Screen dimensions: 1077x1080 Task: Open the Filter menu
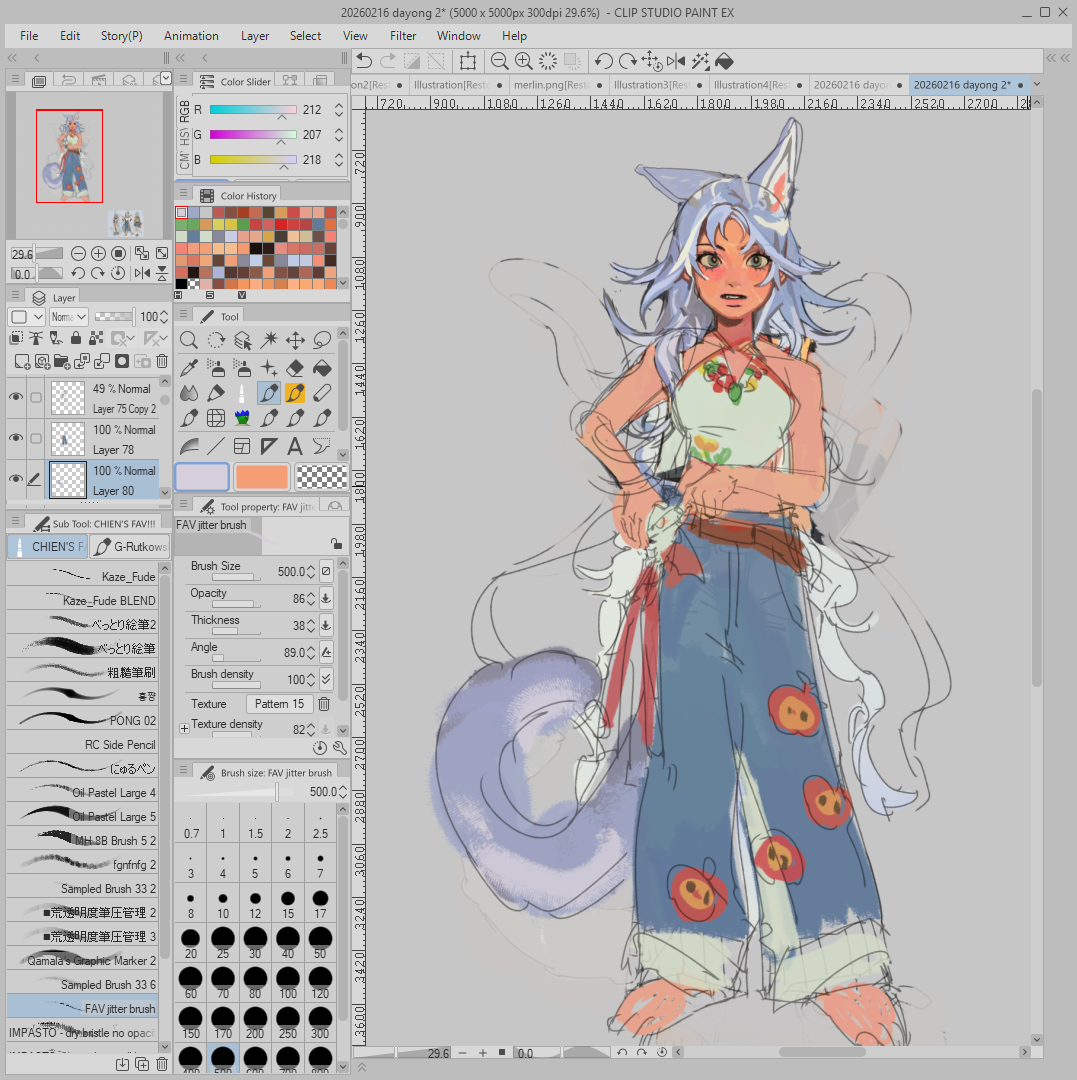click(403, 36)
